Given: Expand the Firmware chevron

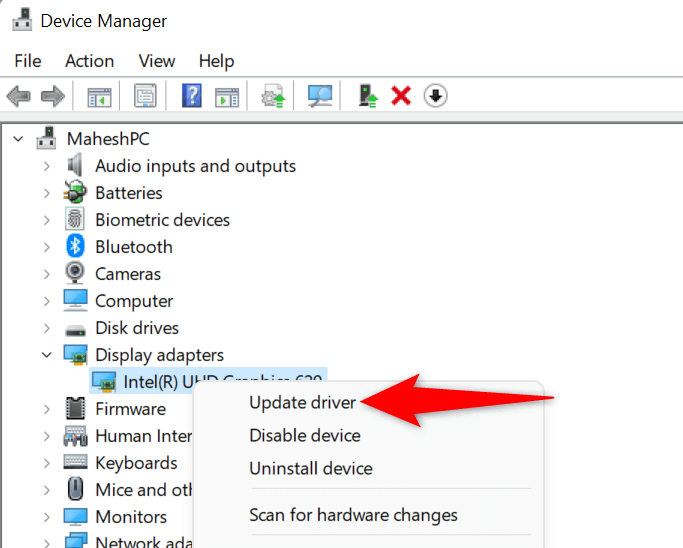Looking at the screenshot, I should (x=47, y=409).
